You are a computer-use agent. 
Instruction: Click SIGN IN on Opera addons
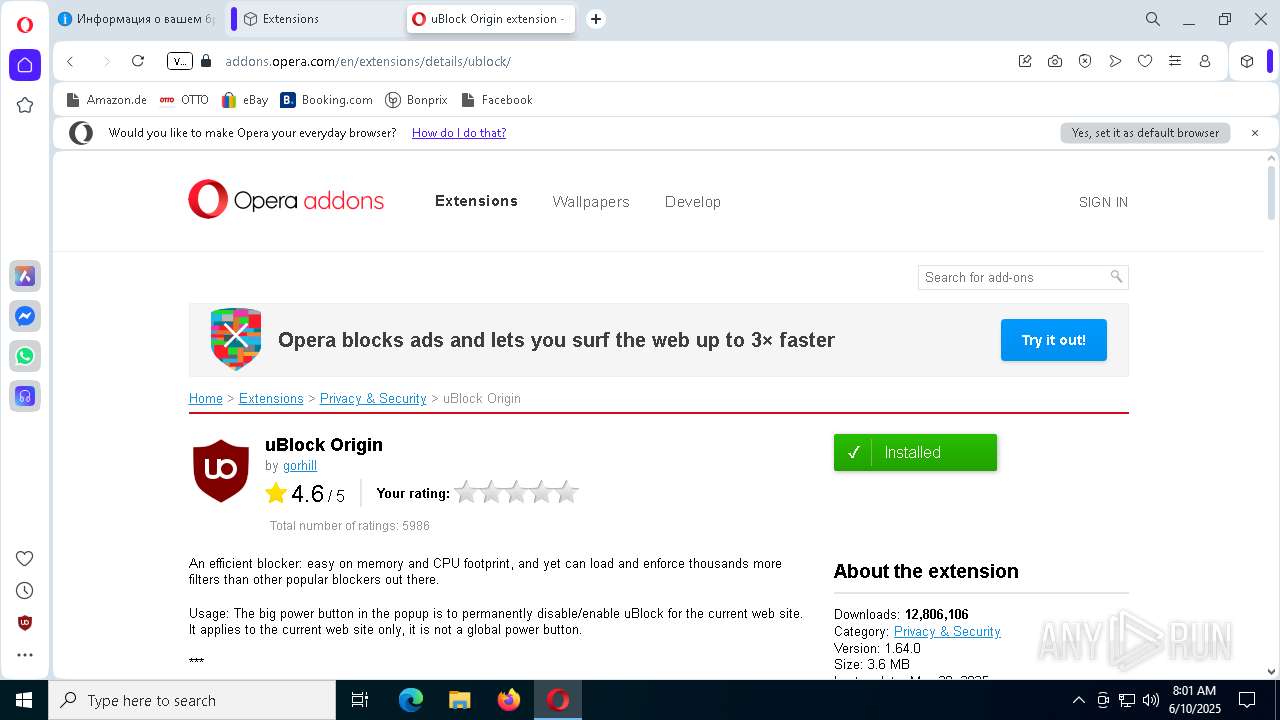pos(1103,202)
